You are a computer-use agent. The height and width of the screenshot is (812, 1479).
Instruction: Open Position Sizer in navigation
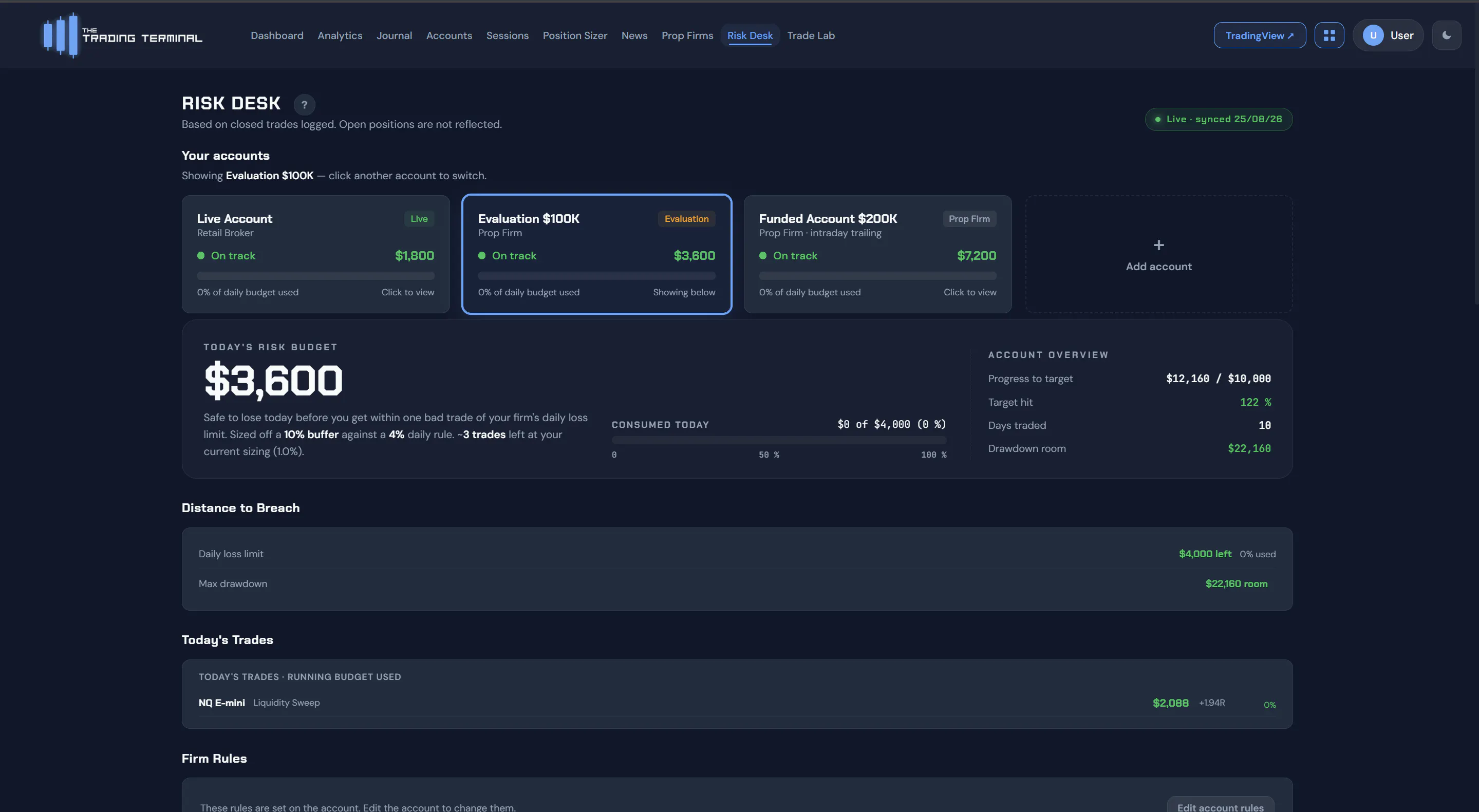pyautogui.click(x=575, y=35)
